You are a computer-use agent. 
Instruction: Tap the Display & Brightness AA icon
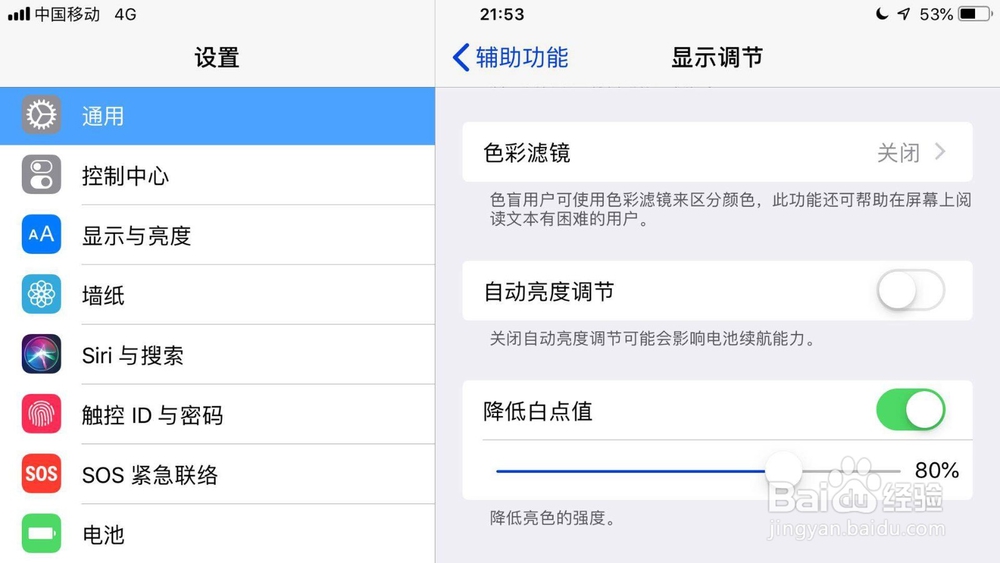41,236
